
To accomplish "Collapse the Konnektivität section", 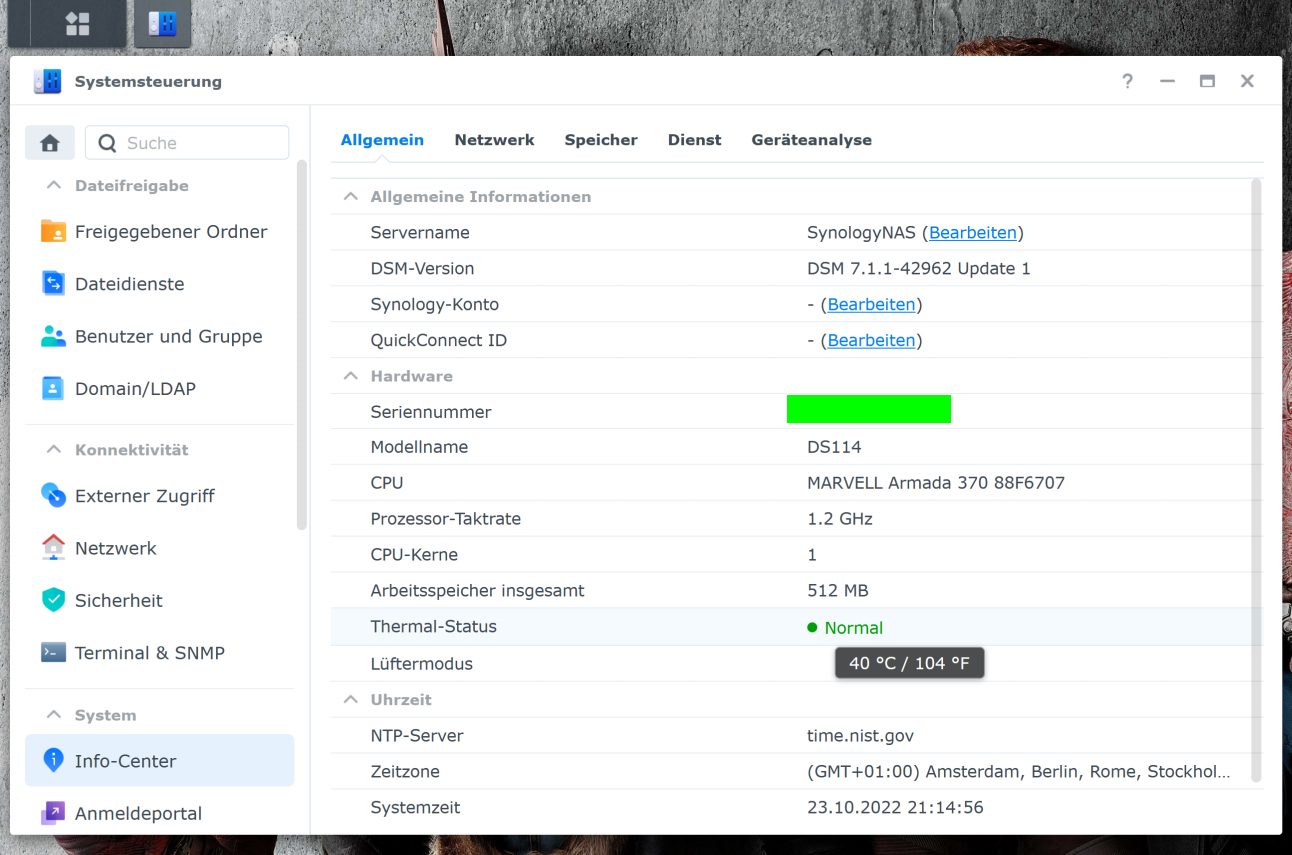I will click(53, 450).
